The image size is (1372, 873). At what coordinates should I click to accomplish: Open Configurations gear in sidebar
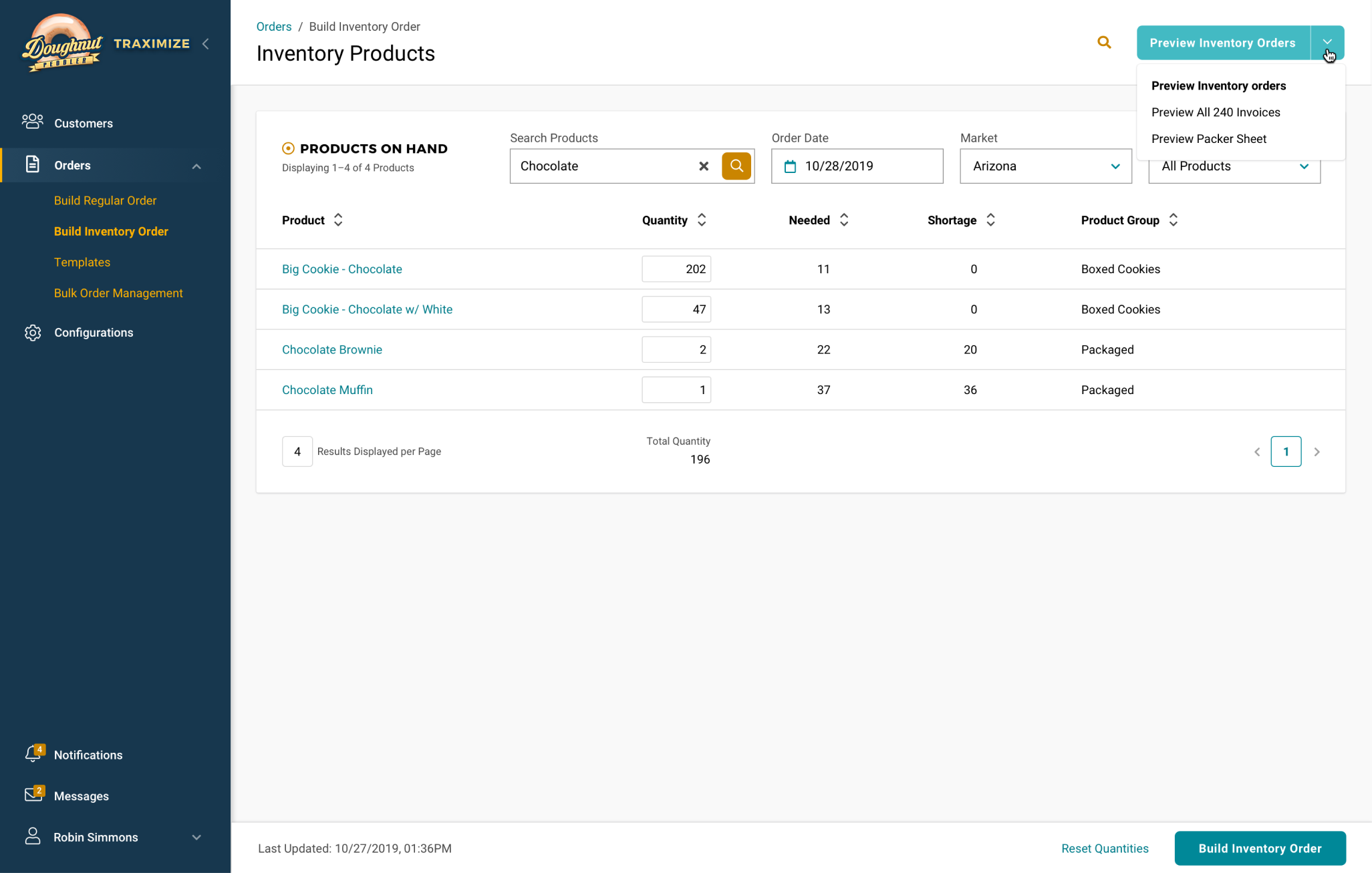33,333
